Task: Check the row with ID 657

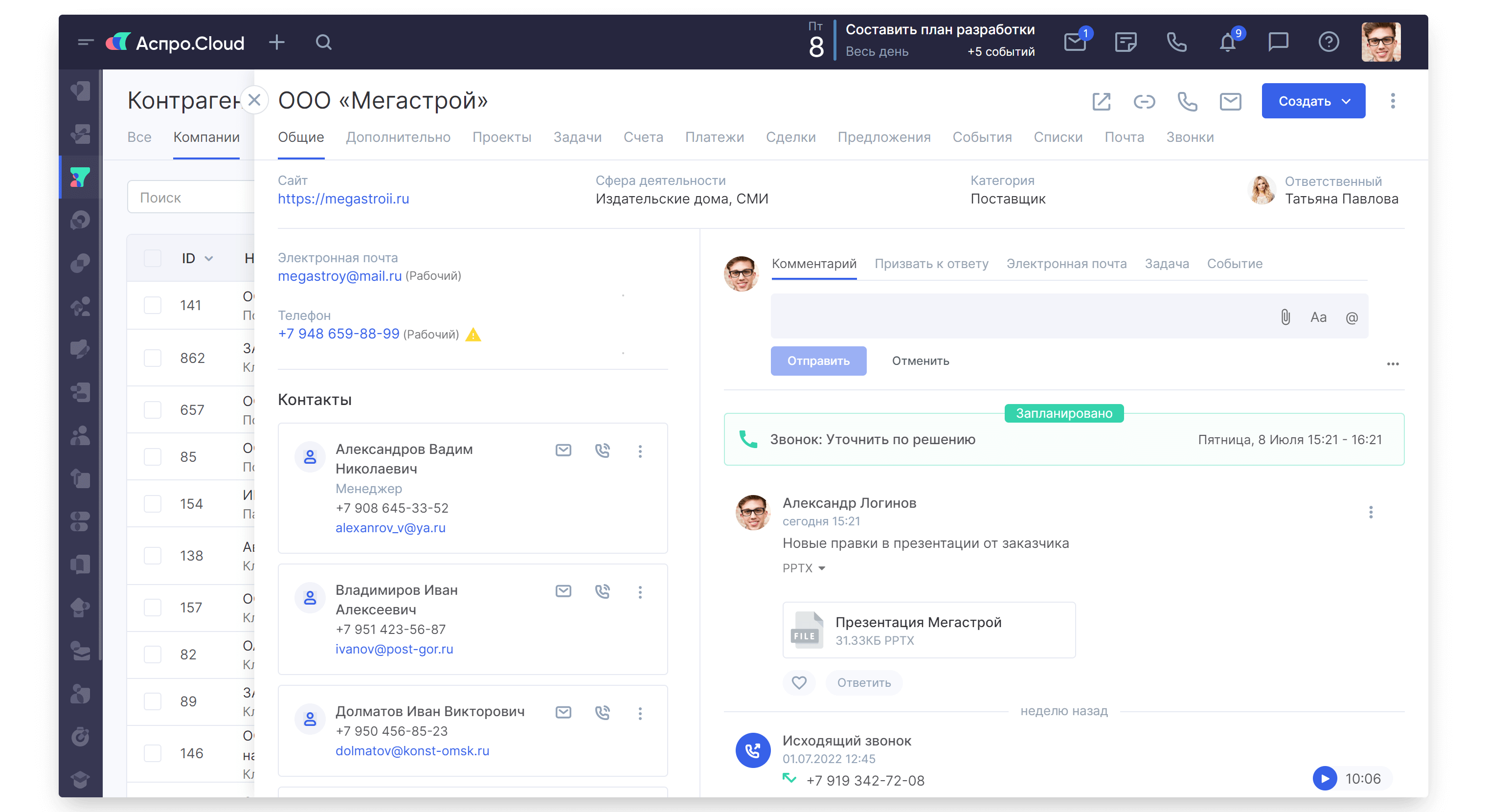Action: pyautogui.click(x=153, y=410)
